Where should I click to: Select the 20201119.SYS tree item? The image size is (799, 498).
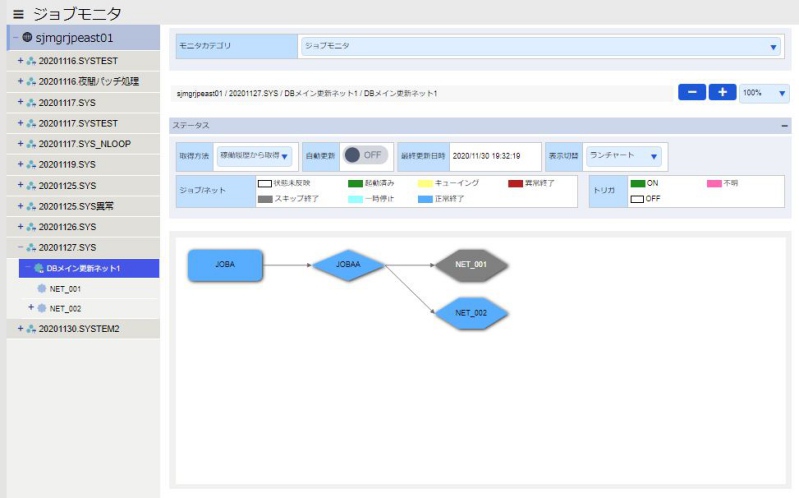coord(84,165)
